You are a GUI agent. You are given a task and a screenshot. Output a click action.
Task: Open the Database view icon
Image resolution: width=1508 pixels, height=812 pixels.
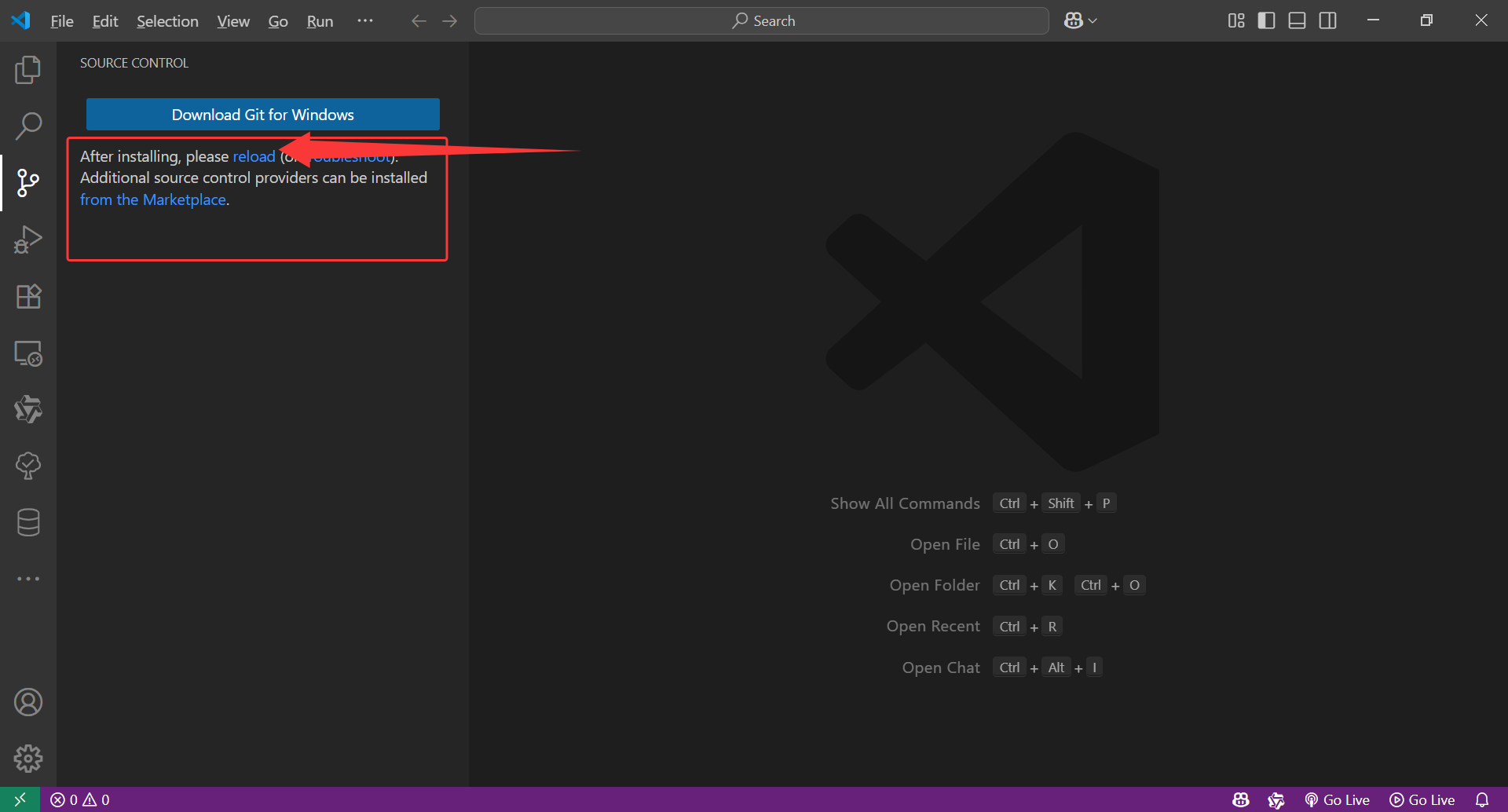pos(28,522)
